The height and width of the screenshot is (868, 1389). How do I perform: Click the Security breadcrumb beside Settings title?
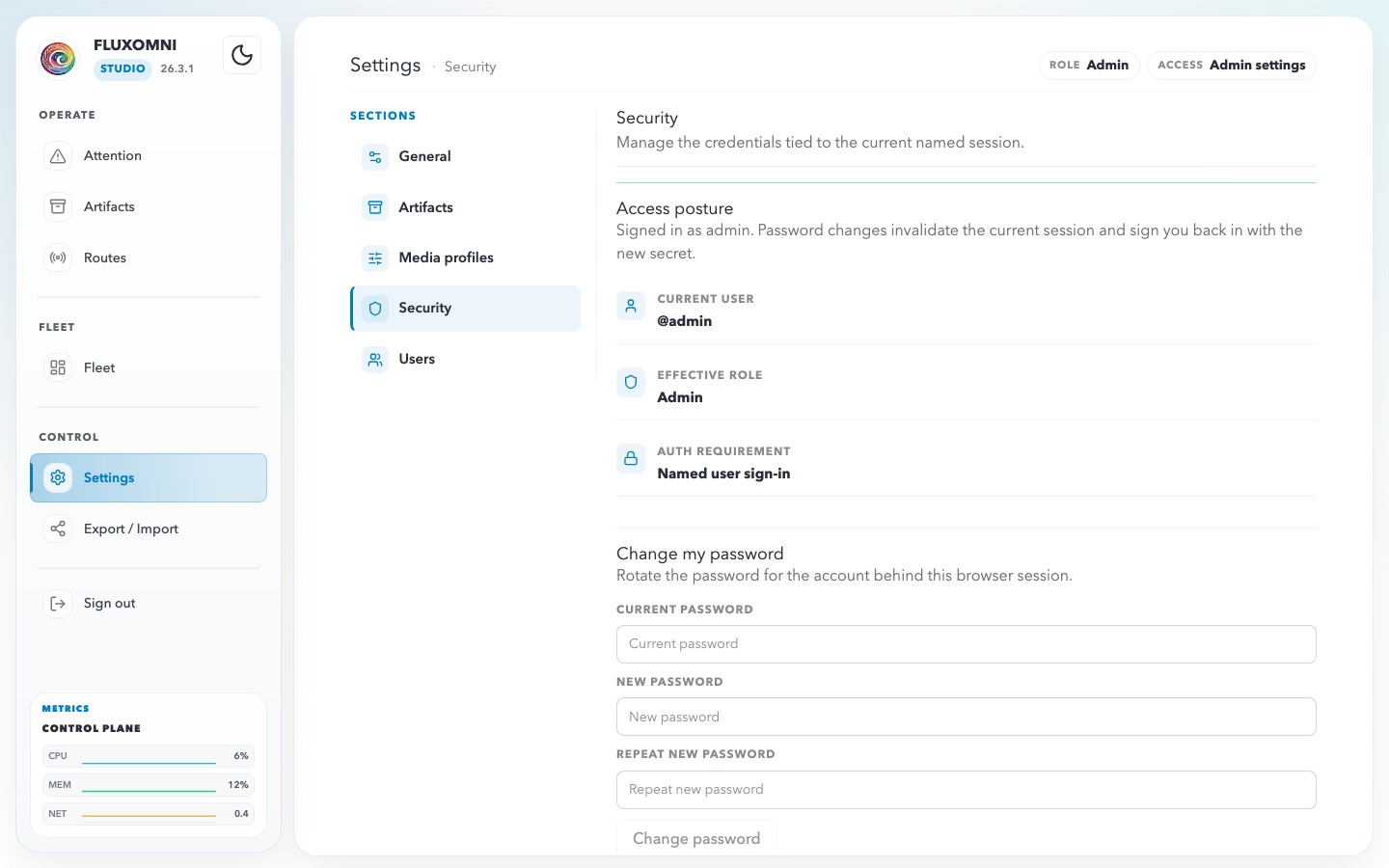coord(470,67)
